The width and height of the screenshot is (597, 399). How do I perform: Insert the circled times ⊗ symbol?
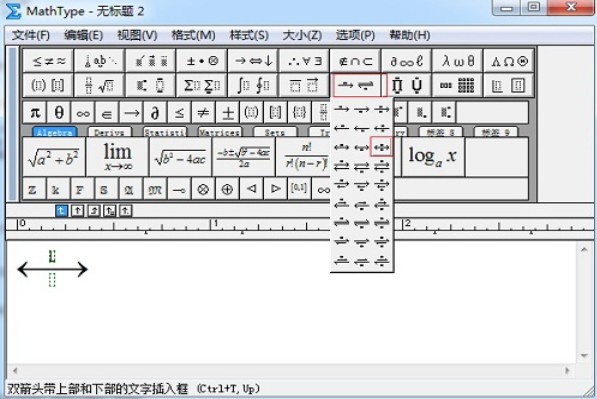point(203,189)
